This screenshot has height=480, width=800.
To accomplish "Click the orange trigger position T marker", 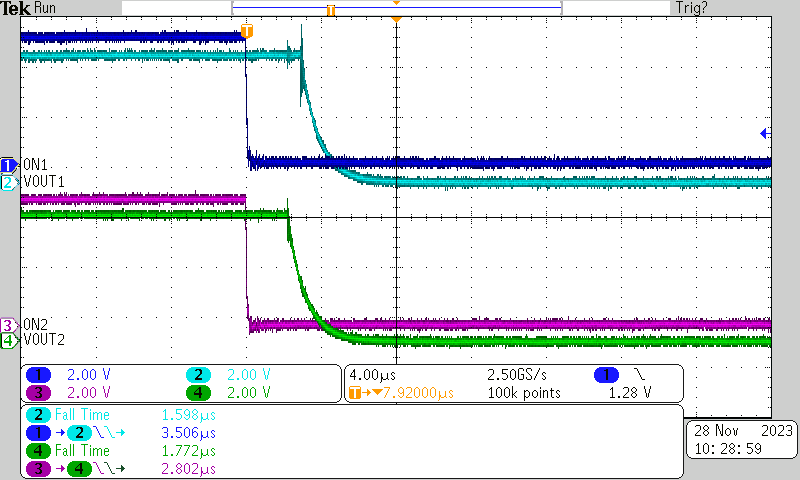I will click(x=247, y=32).
